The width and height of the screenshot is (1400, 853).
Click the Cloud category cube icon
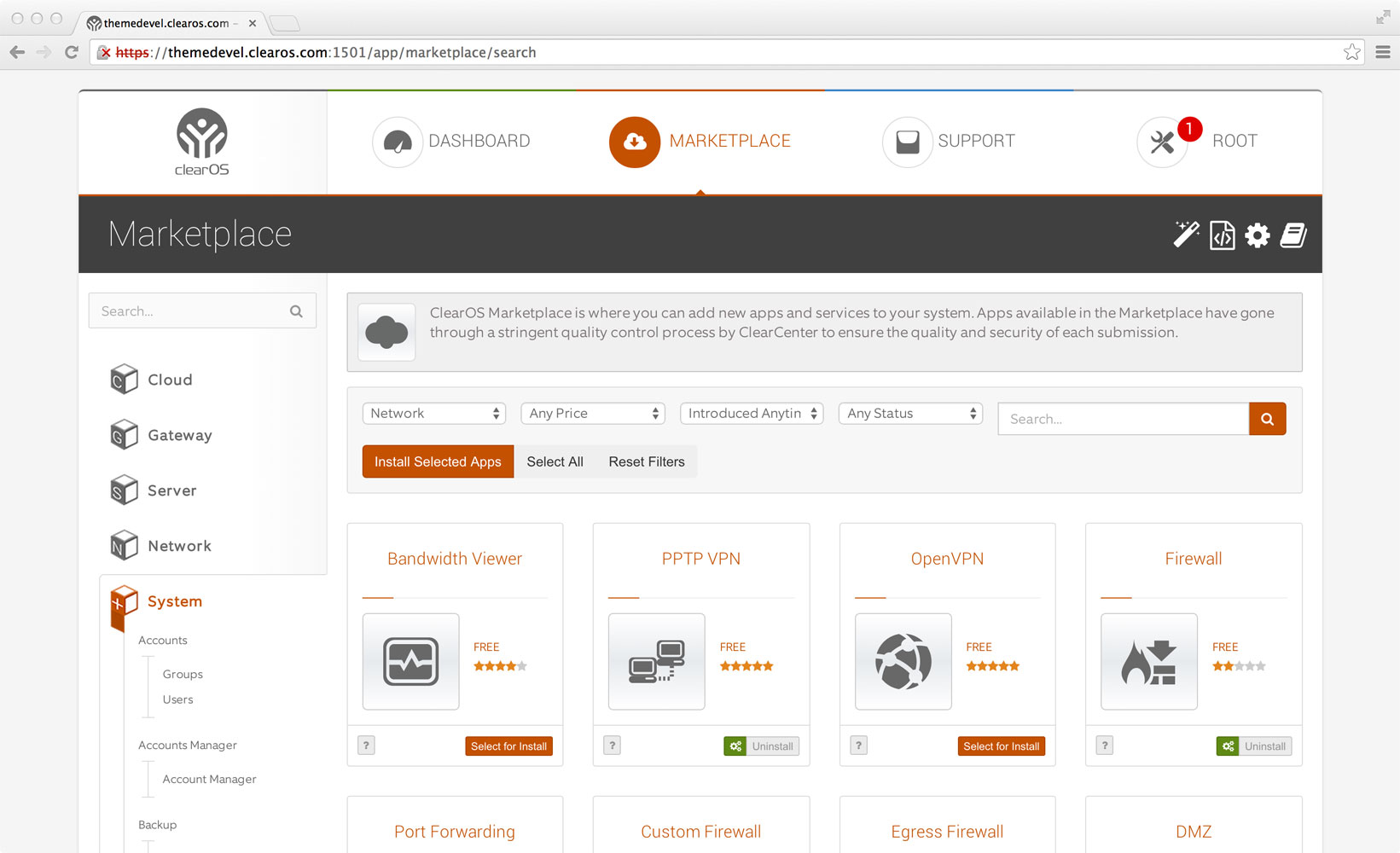pyautogui.click(x=124, y=380)
